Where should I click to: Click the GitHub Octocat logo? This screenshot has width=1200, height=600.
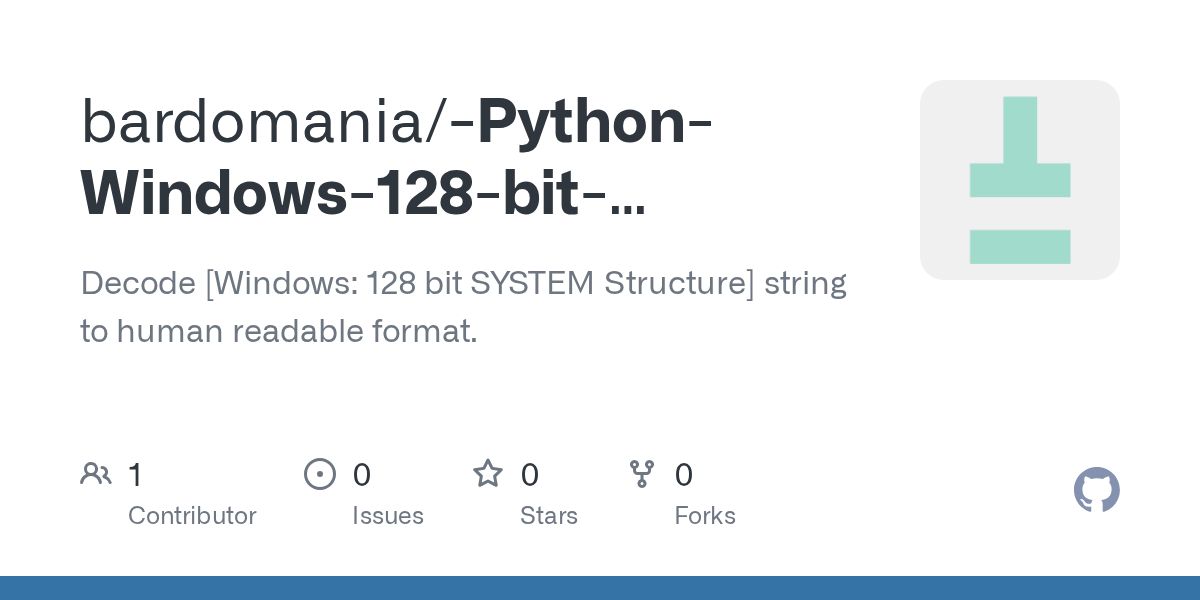(x=1097, y=490)
